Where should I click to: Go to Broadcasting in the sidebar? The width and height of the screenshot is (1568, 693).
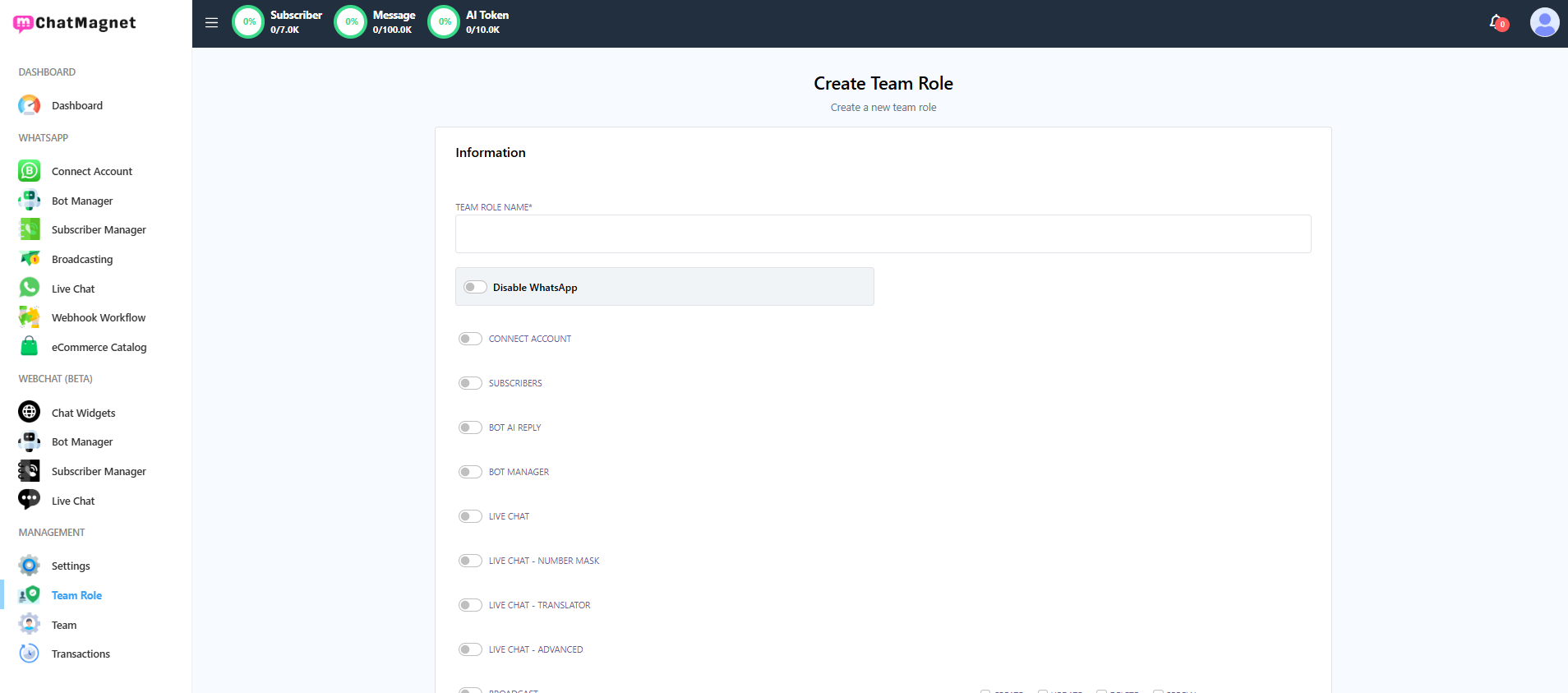coord(82,259)
